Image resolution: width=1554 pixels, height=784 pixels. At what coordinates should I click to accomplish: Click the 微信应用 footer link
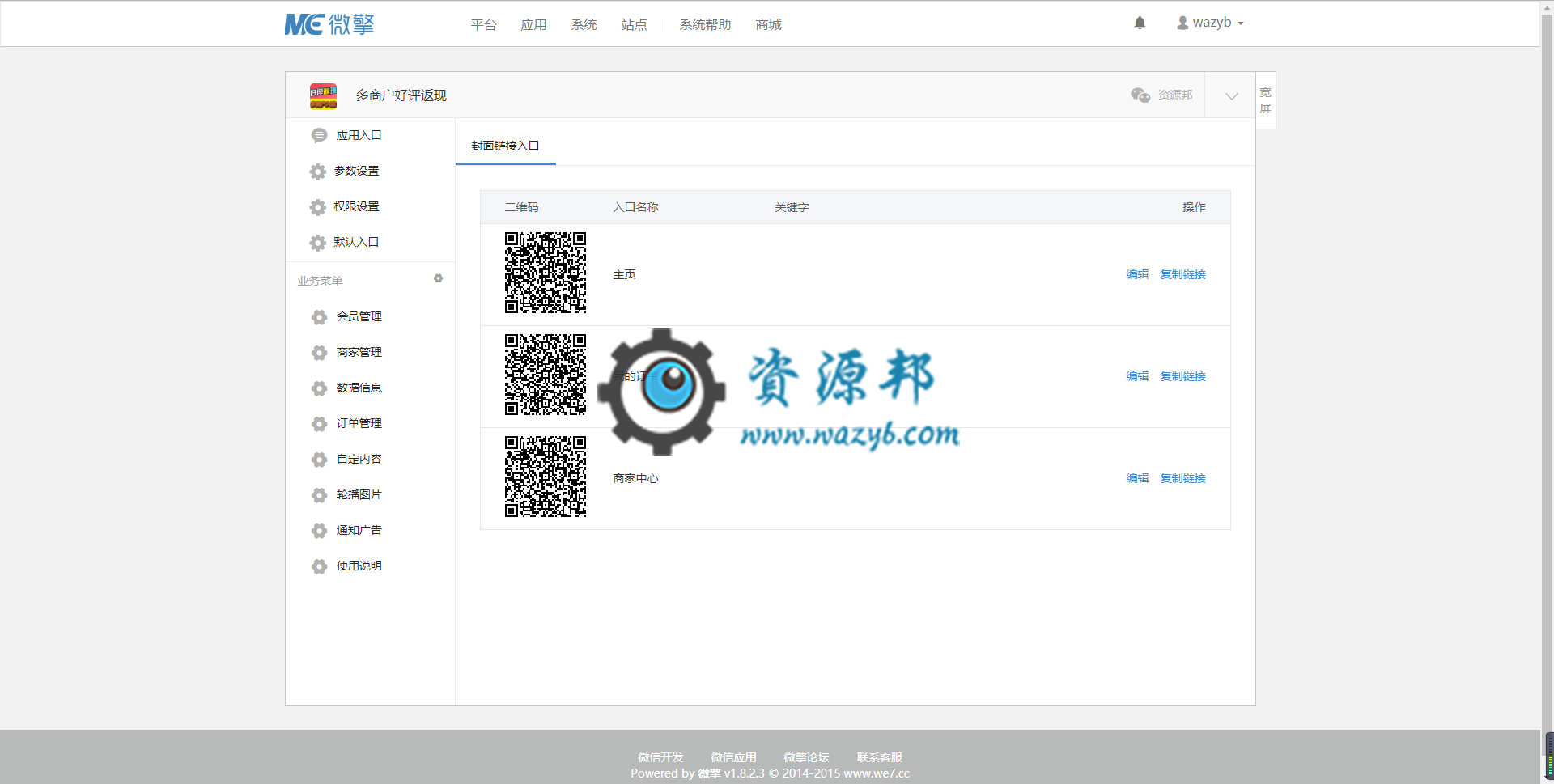click(733, 757)
